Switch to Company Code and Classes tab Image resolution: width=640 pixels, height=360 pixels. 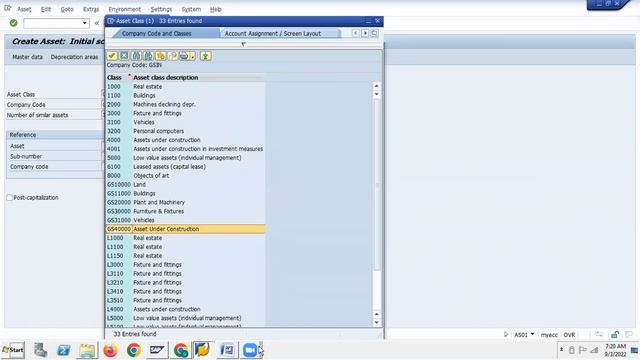point(157,33)
